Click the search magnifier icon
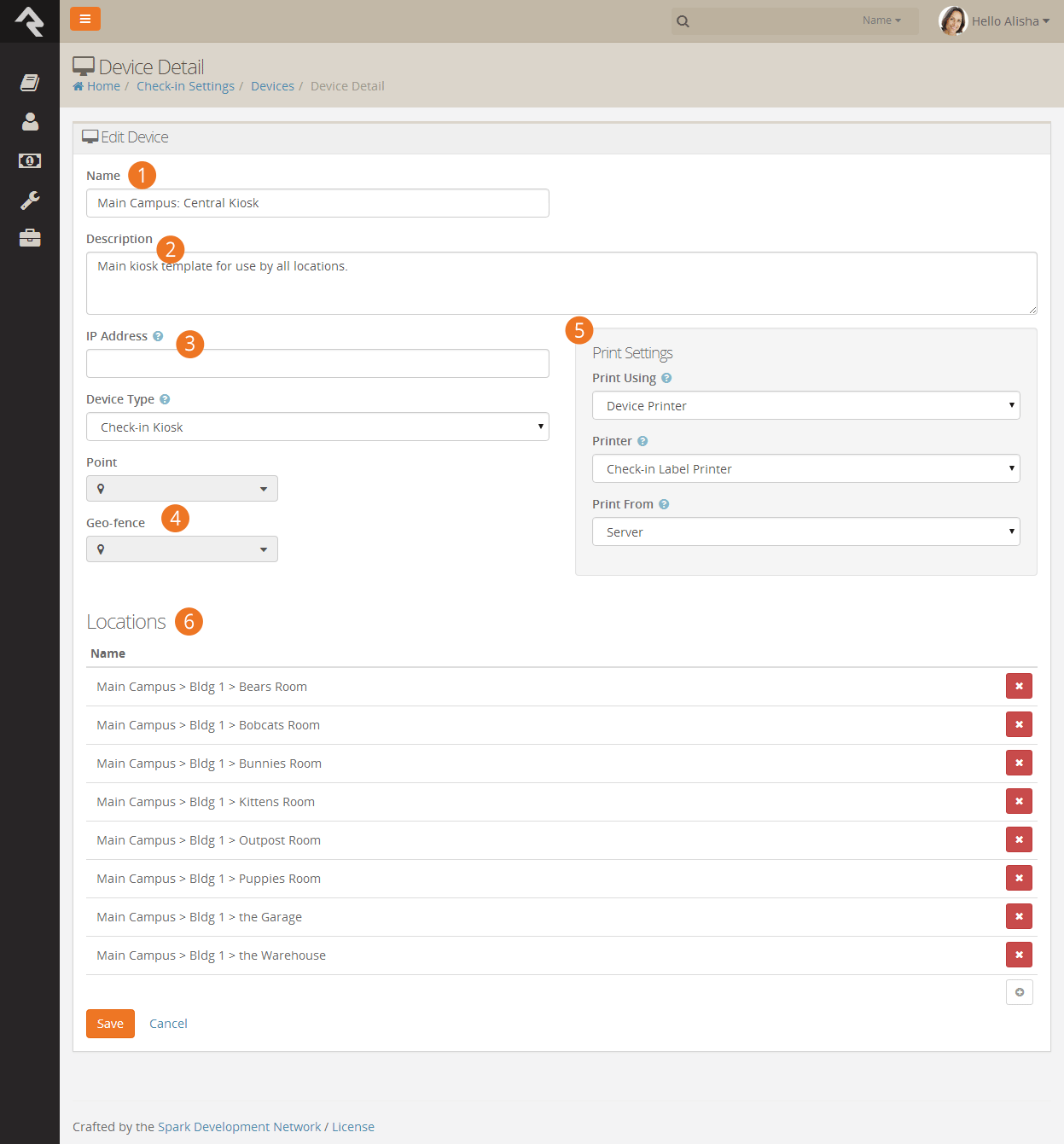Image resolution: width=1064 pixels, height=1144 pixels. click(683, 21)
